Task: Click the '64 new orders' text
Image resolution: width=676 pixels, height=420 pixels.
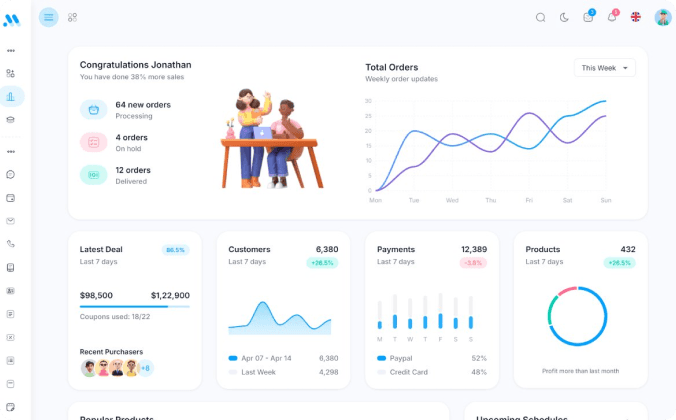Action: click(143, 105)
